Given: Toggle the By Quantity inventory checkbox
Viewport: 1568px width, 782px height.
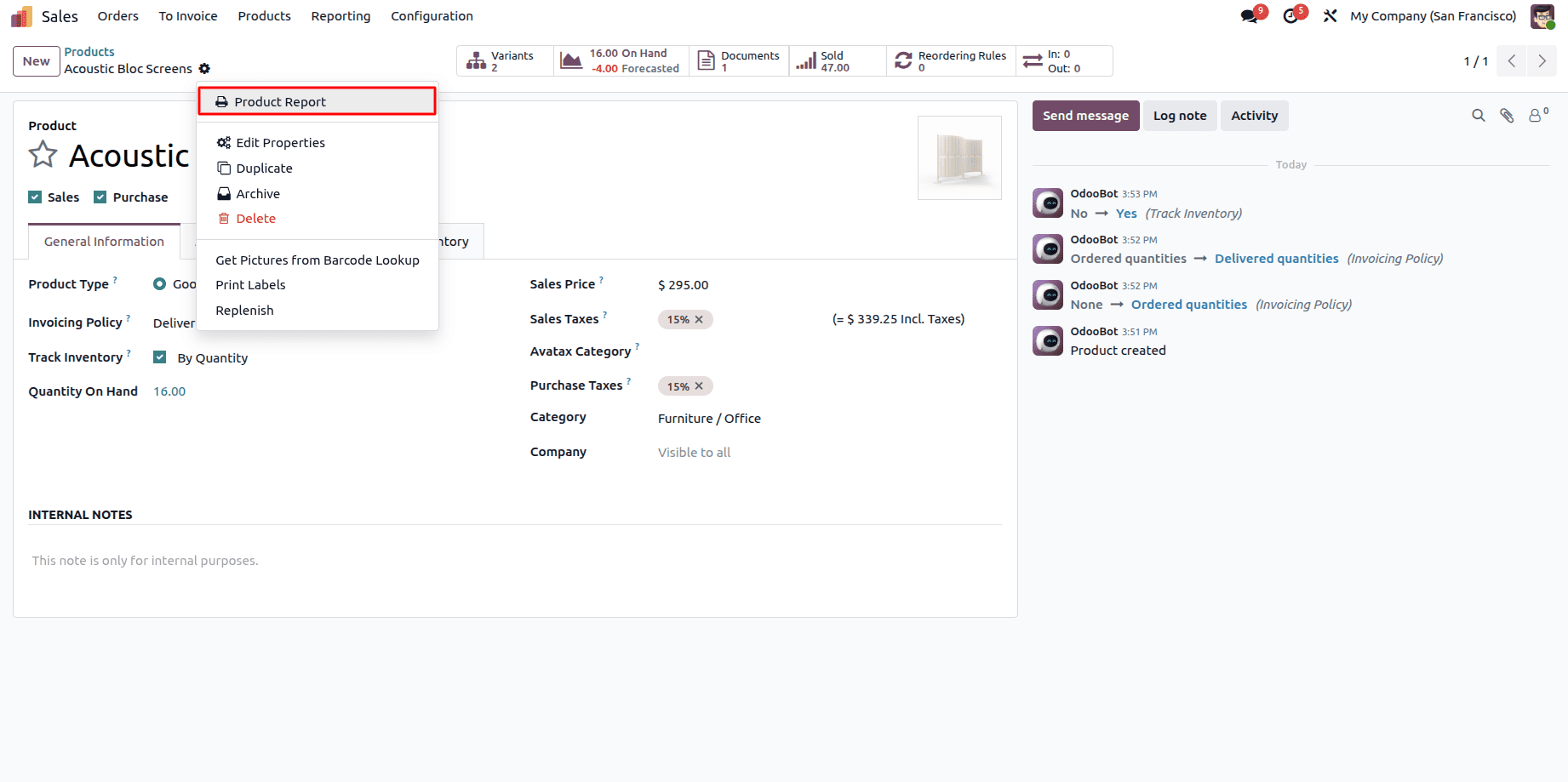Looking at the screenshot, I should click(159, 357).
